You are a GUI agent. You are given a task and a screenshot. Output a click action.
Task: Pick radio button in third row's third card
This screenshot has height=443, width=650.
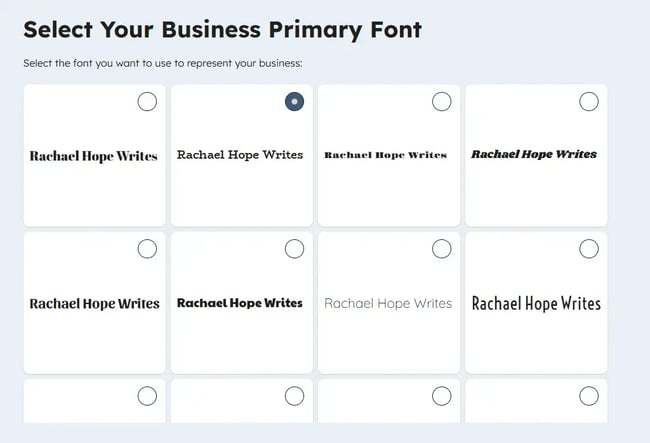(441, 396)
